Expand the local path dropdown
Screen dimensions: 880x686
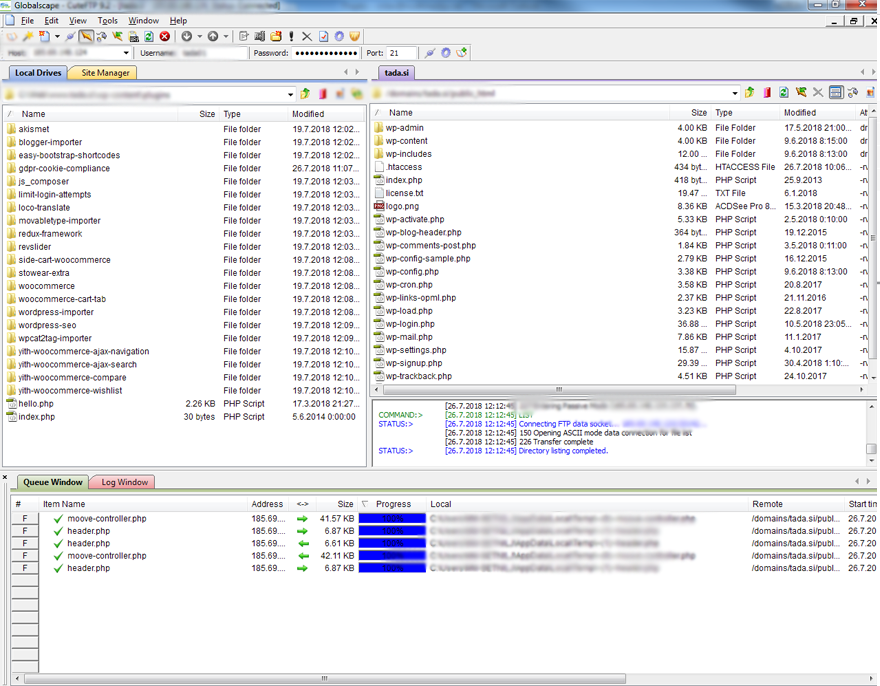tap(290, 95)
